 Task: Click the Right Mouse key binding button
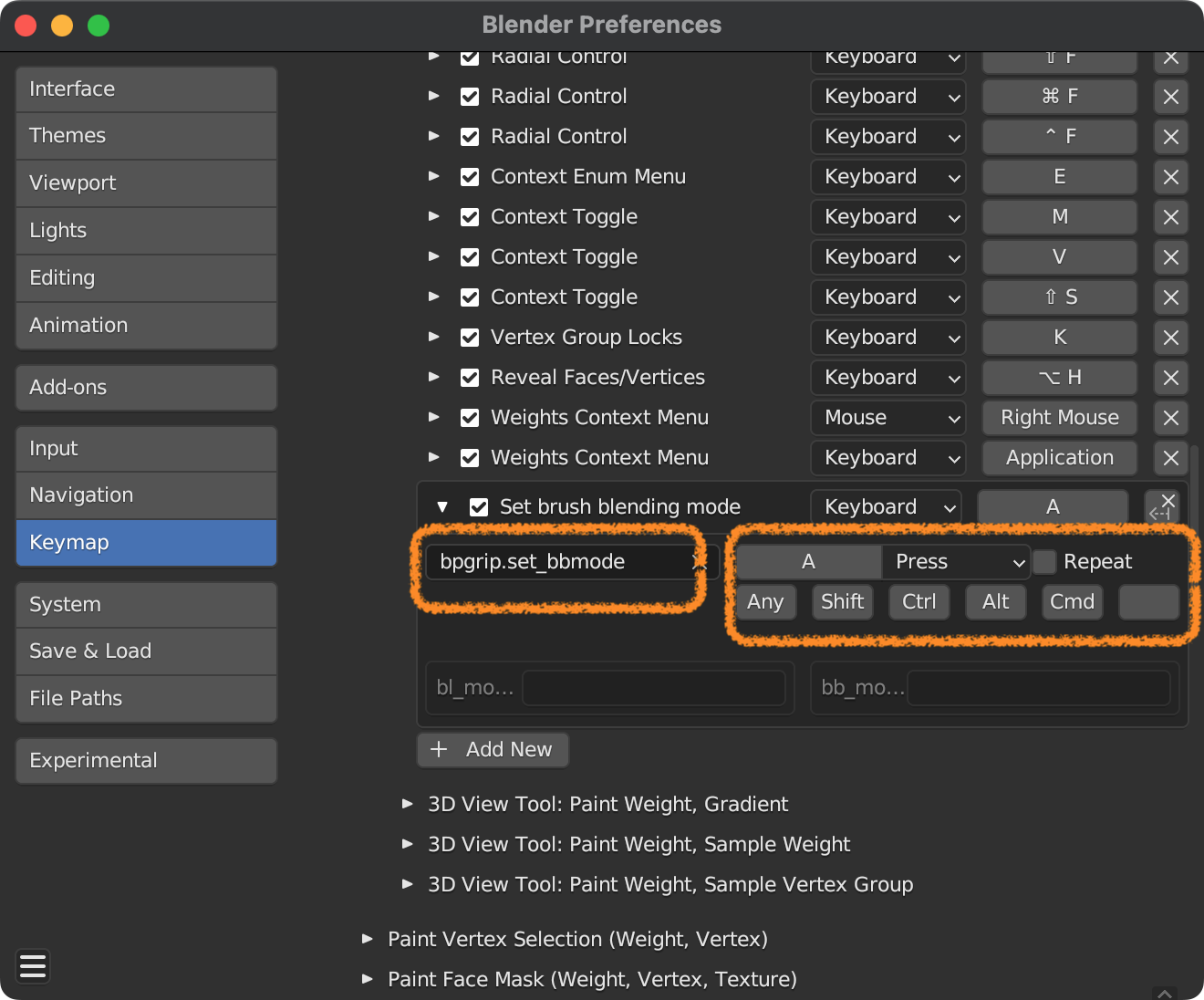(1059, 418)
